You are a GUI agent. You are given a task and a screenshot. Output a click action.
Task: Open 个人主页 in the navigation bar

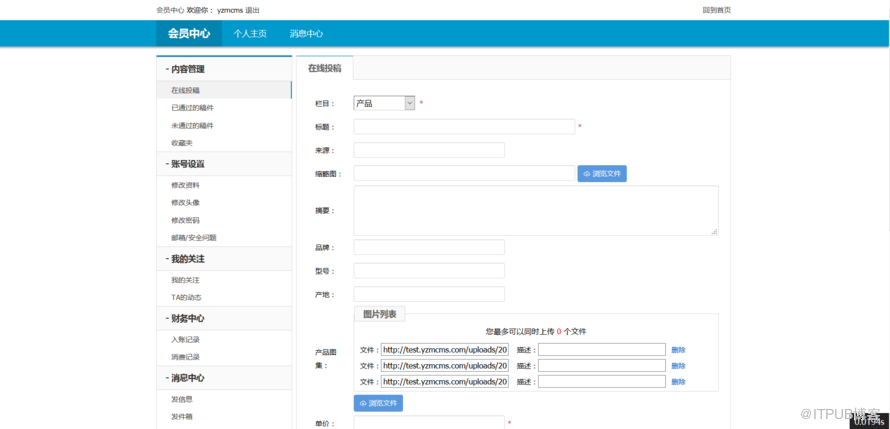pyautogui.click(x=250, y=33)
